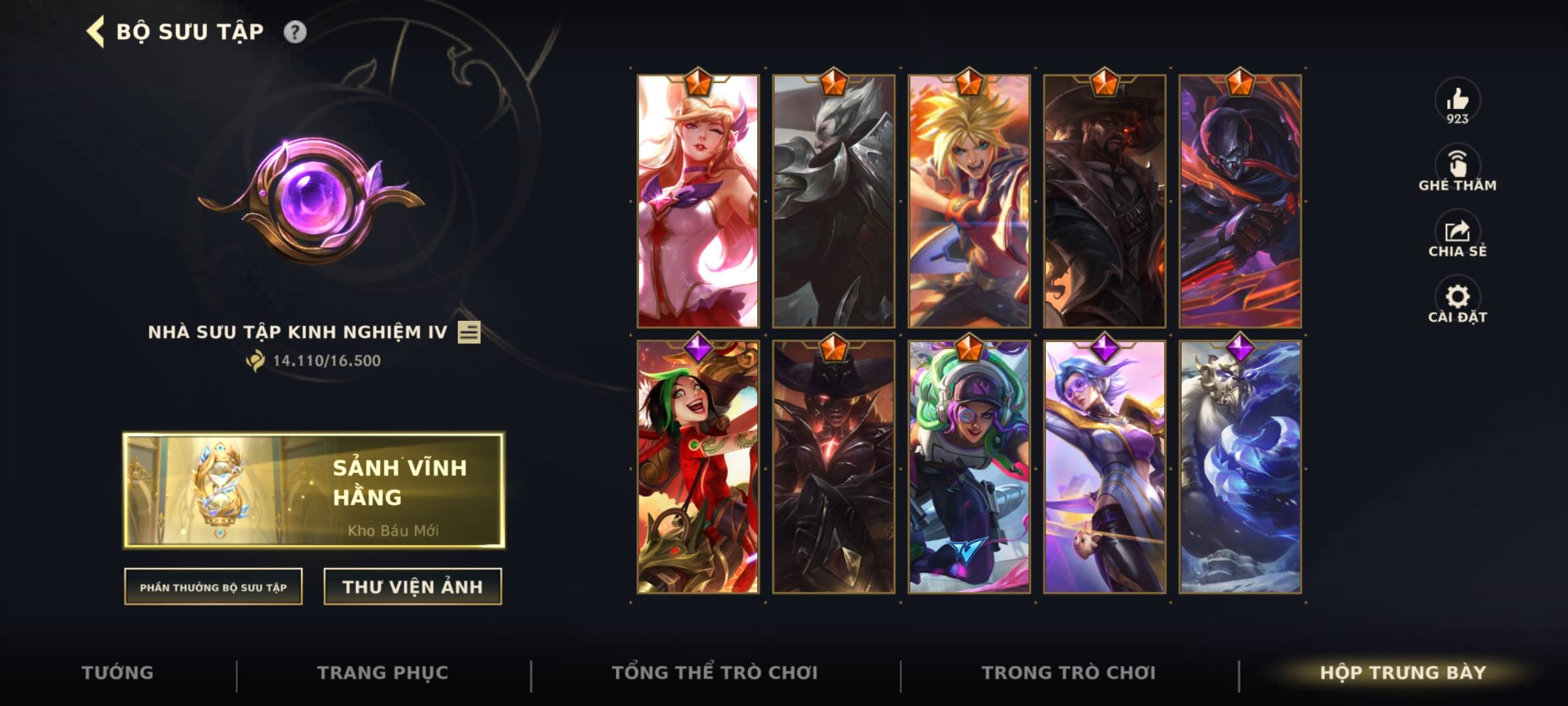Open collector level list icon beside Kinh Nghiệm IV
Image resolution: width=1568 pixels, height=706 pixels.
pos(469,332)
